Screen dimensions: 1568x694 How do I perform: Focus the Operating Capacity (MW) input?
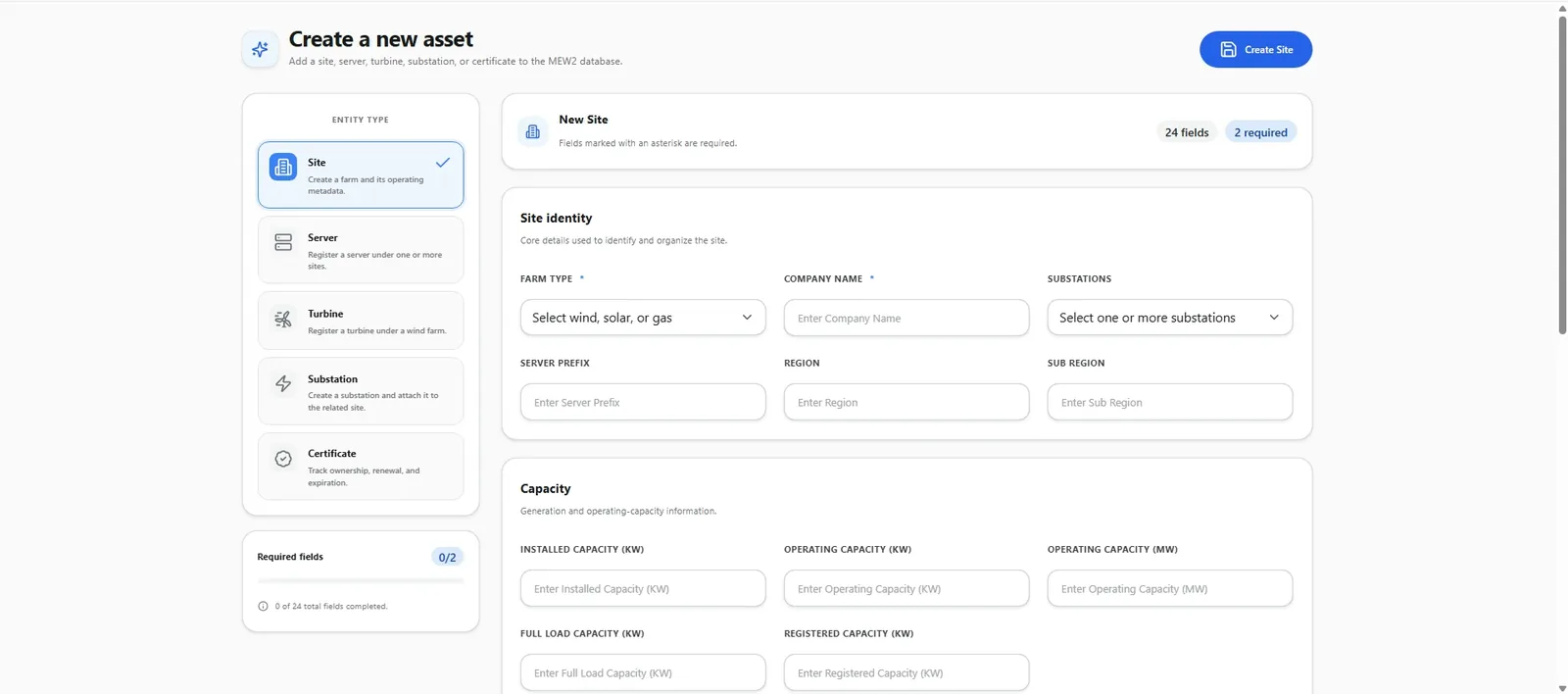click(x=1170, y=588)
